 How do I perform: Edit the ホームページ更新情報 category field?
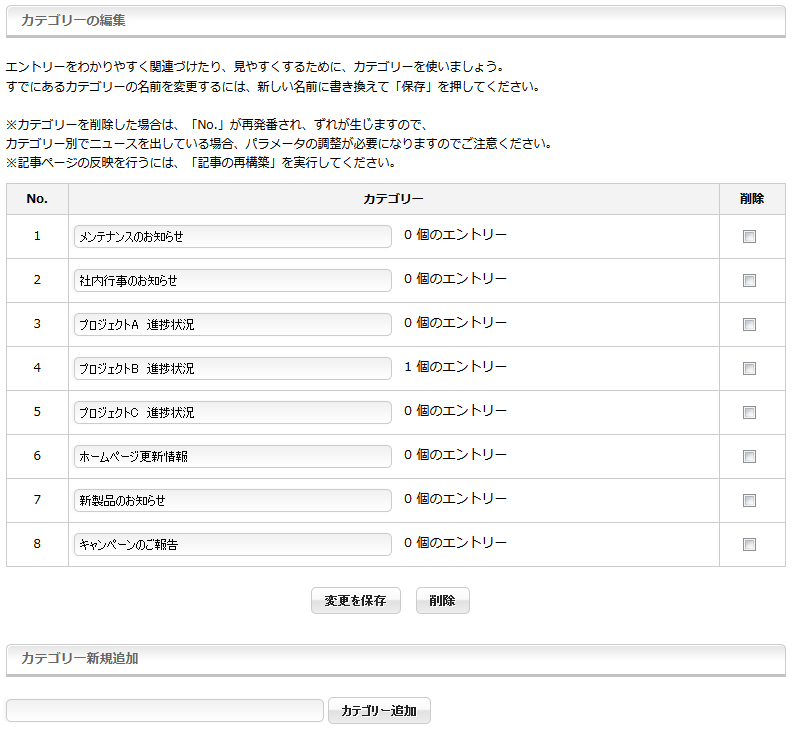coord(233,457)
